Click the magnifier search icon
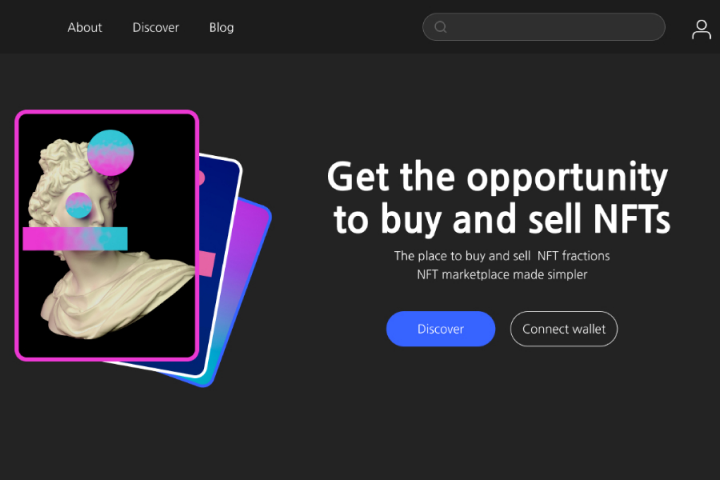 click(440, 27)
